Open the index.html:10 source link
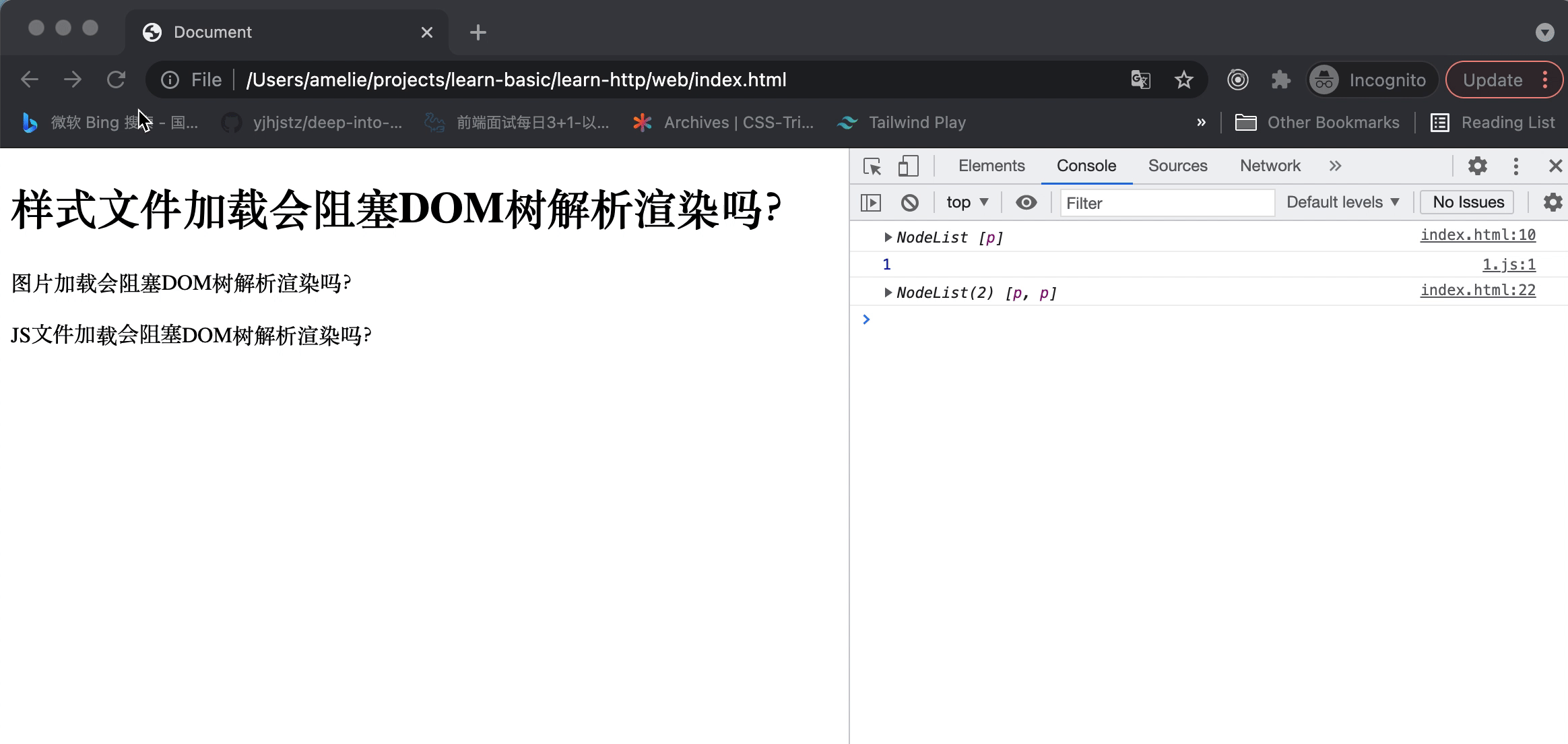 pos(1477,235)
